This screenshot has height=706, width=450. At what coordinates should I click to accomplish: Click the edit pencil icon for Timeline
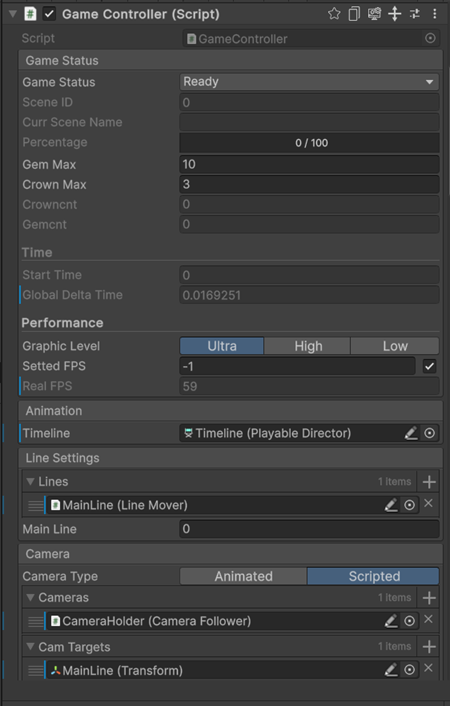click(411, 433)
